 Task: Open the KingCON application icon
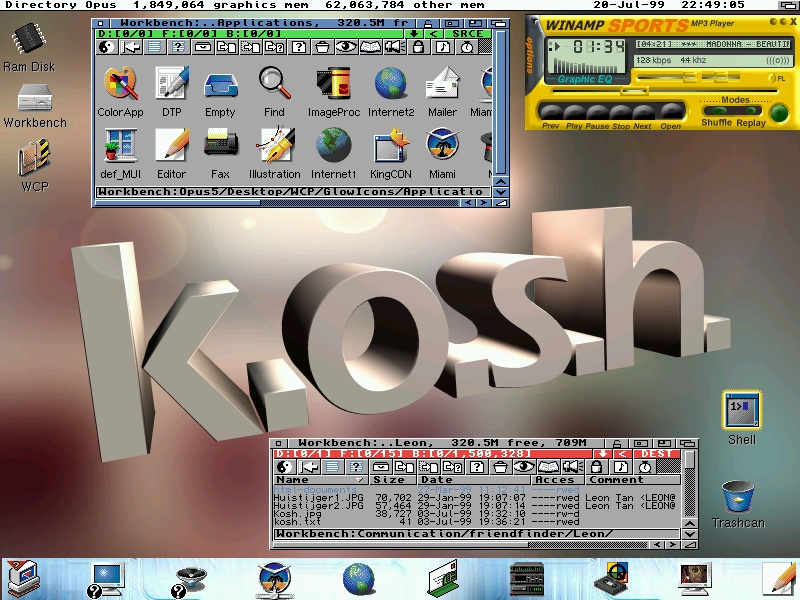tap(392, 146)
